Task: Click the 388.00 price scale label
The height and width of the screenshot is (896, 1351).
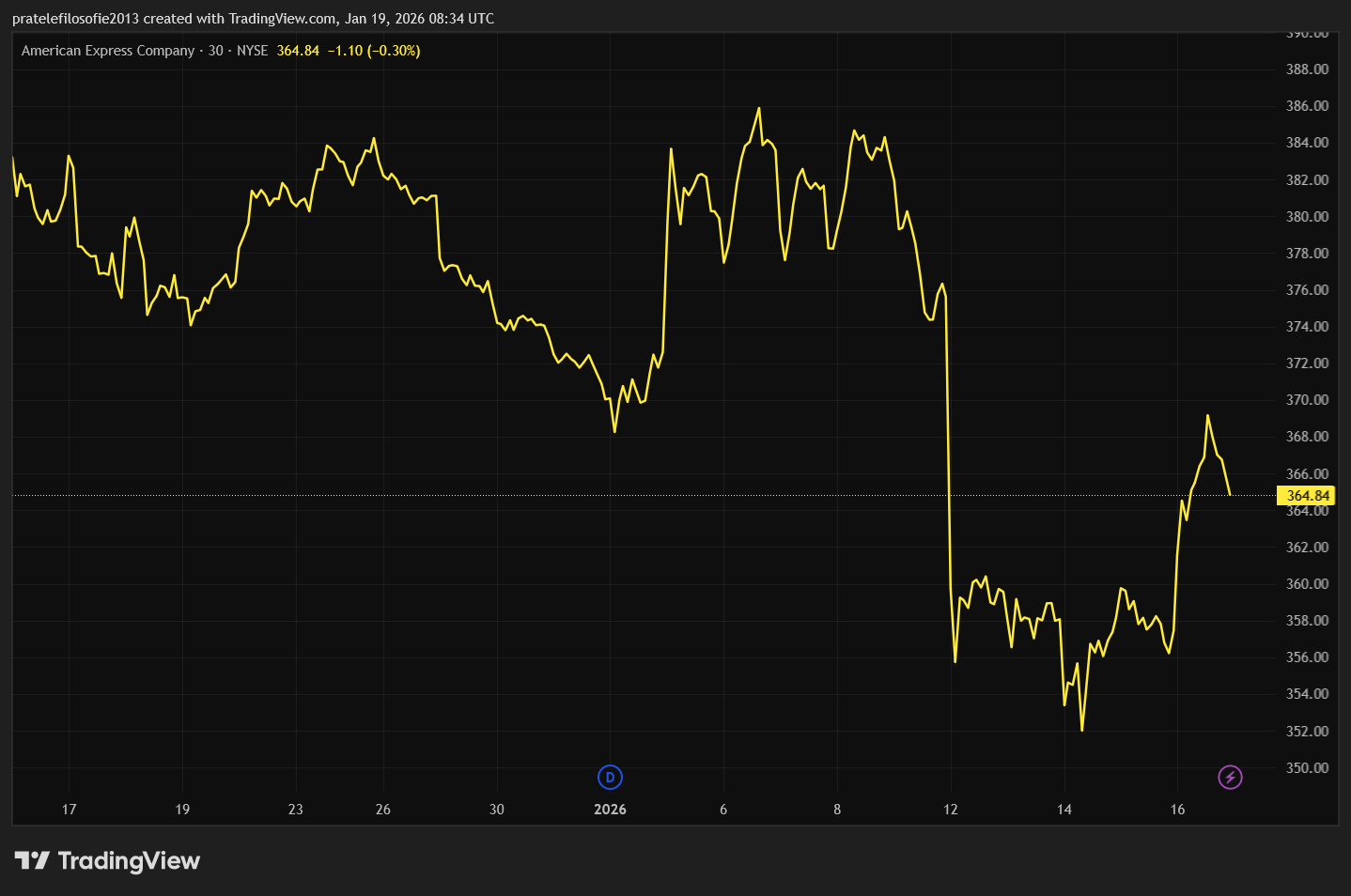Action: click(1307, 70)
